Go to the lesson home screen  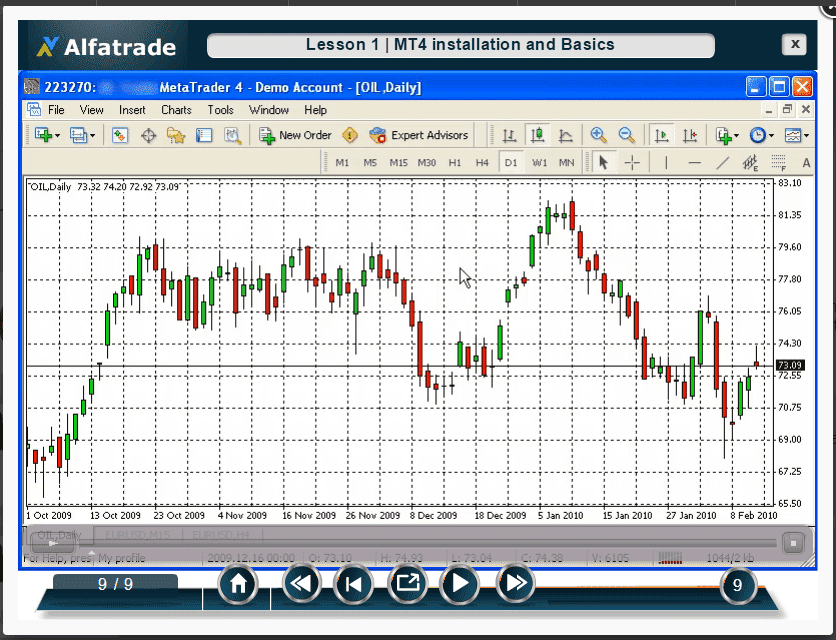[238, 584]
